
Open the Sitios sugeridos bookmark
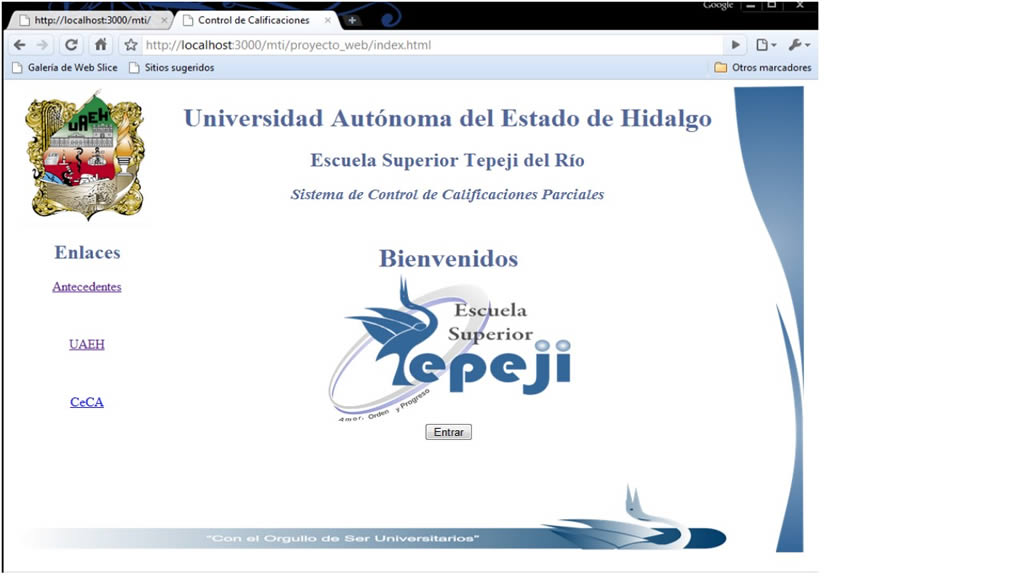(172, 67)
